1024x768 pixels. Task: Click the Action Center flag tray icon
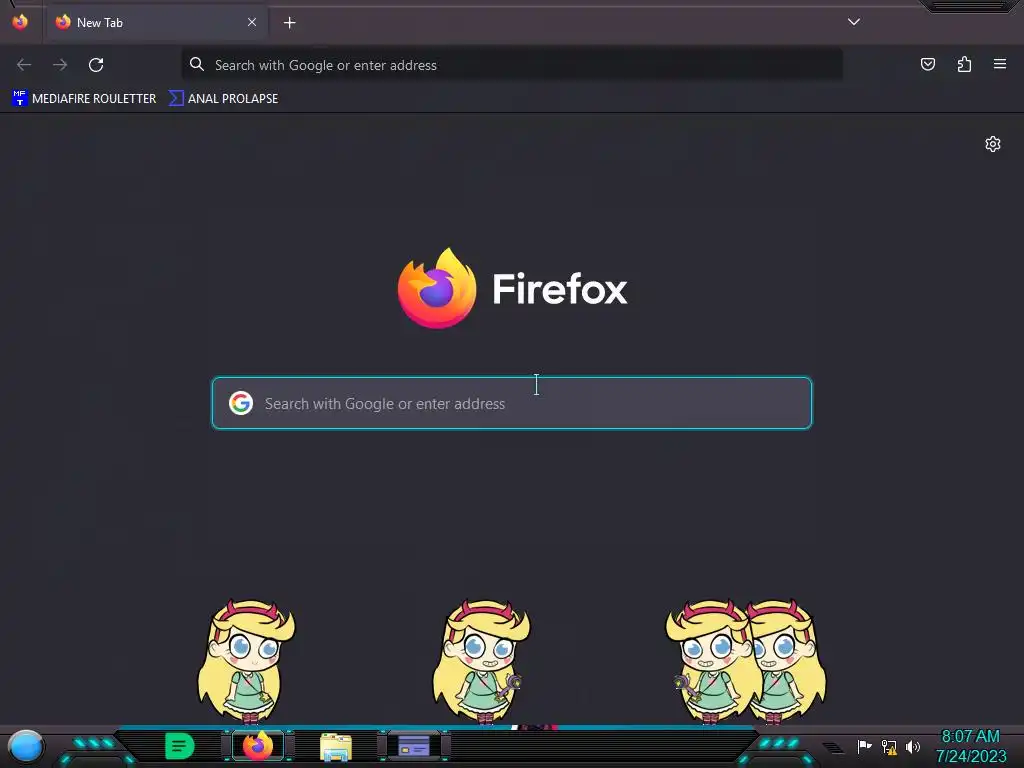pos(864,746)
